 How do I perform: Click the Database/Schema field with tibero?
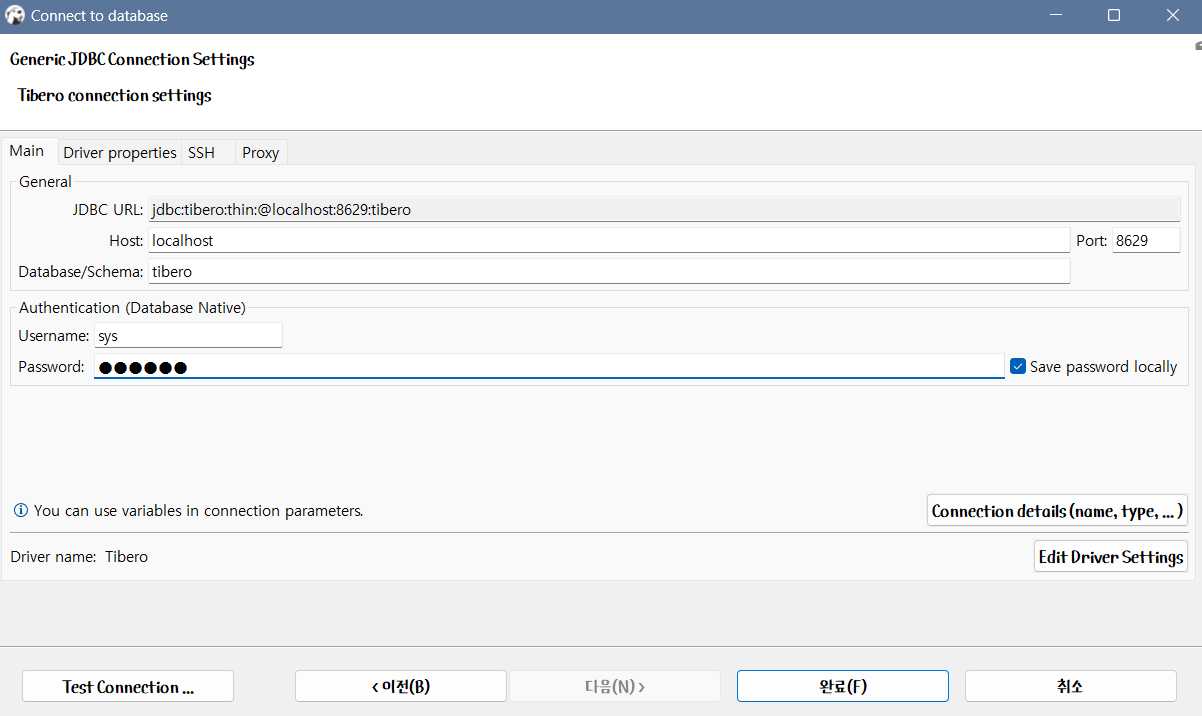(609, 271)
